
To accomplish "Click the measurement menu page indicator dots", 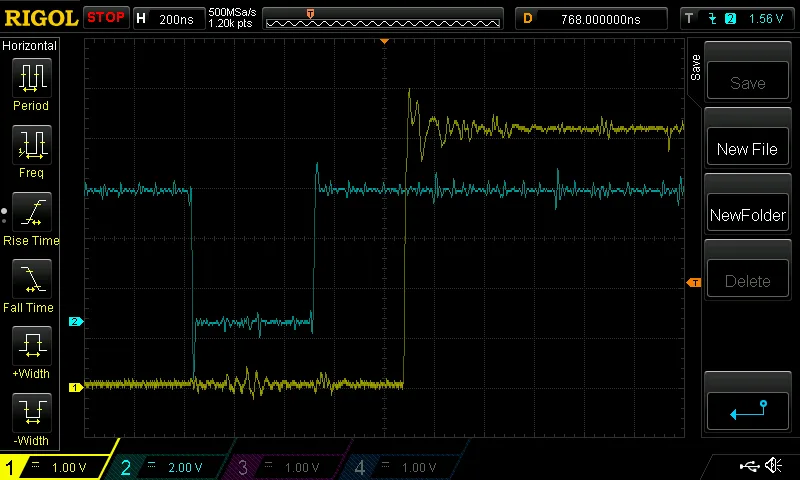I will [x=4, y=216].
